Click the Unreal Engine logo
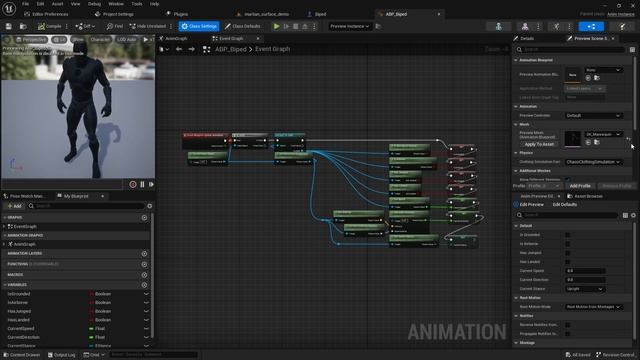 click(x=8, y=8)
